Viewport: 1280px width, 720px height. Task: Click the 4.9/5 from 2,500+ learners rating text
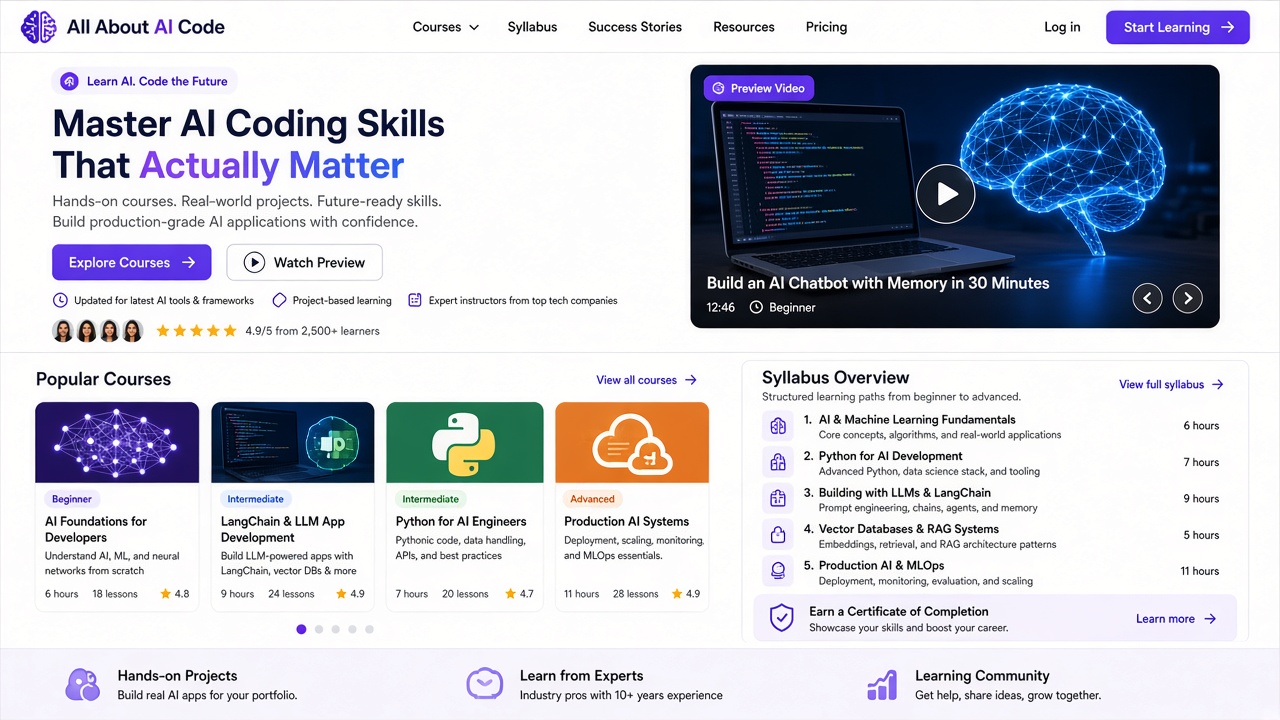[312, 330]
